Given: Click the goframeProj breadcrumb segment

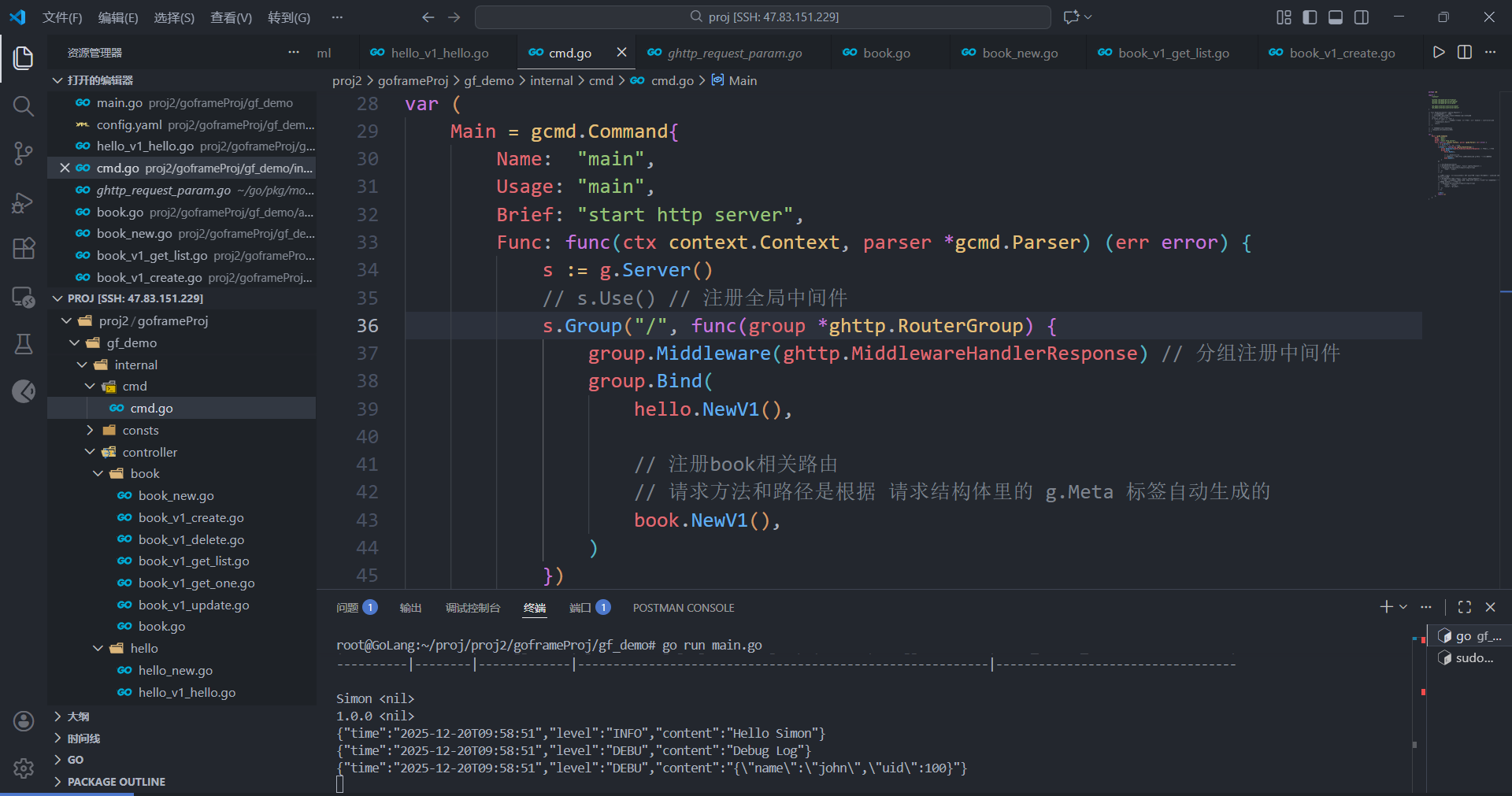Looking at the screenshot, I should (413, 80).
